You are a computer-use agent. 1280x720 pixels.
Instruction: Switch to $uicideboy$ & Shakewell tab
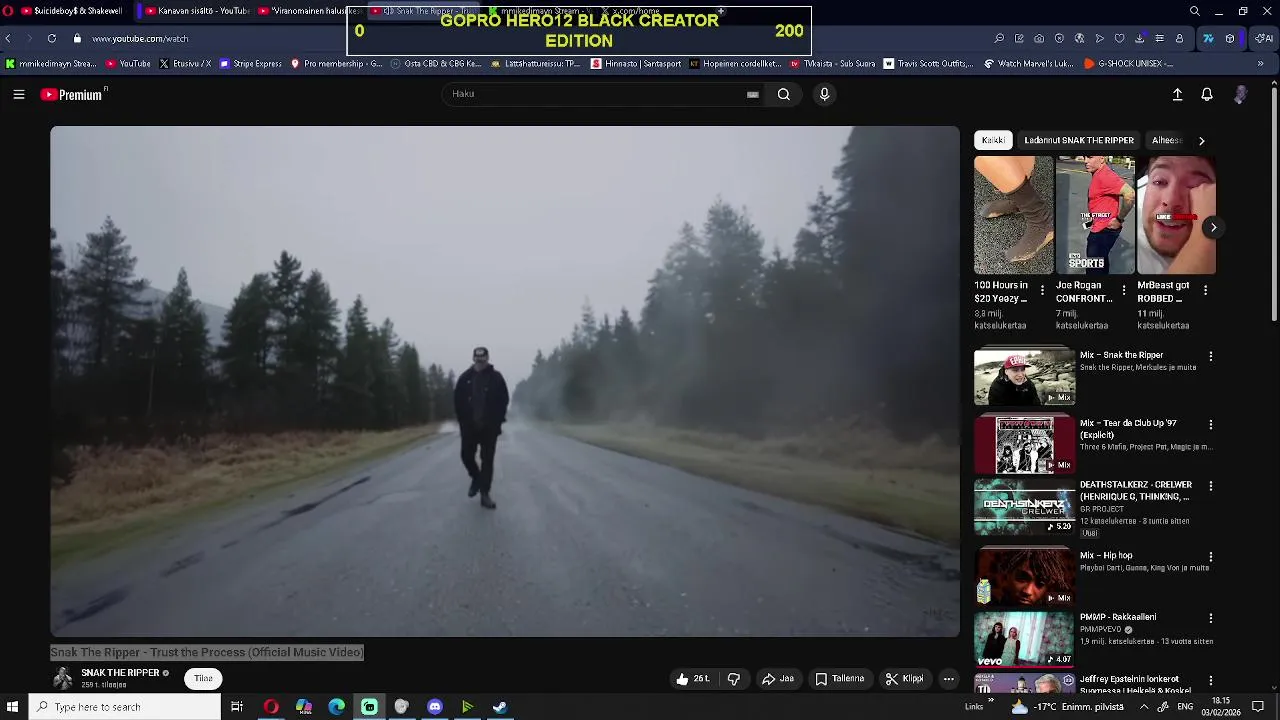(70, 11)
